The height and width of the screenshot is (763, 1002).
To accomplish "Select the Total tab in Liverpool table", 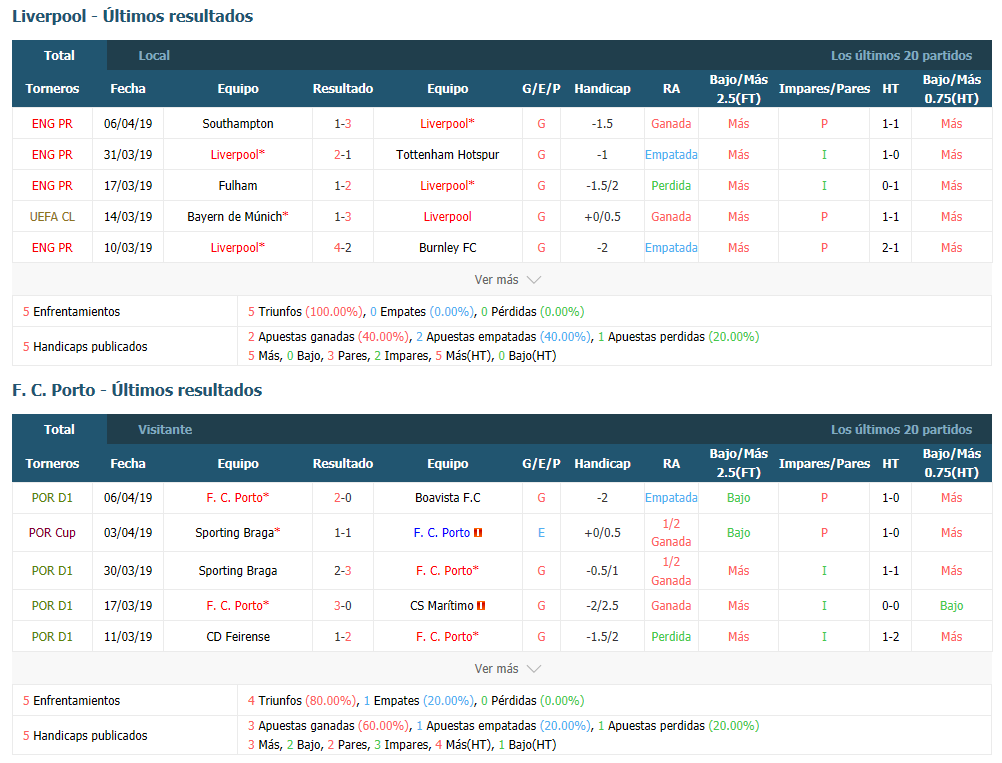I will pyautogui.click(x=59, y=56).
